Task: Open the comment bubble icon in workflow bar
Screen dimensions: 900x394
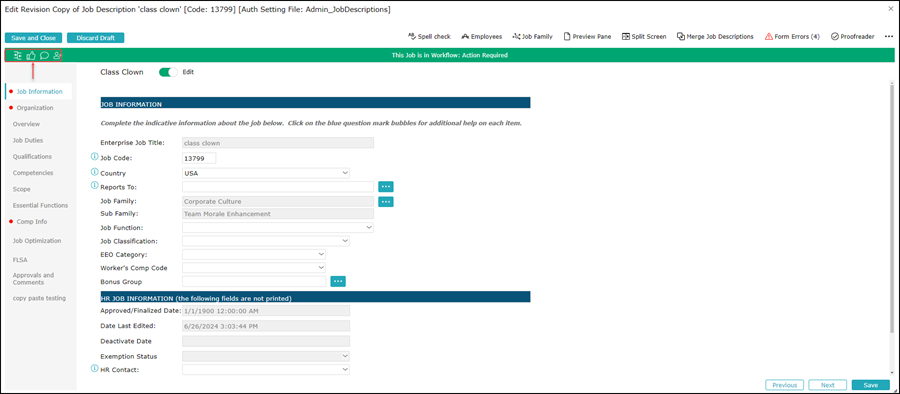Action: click(x=44, y=56)
